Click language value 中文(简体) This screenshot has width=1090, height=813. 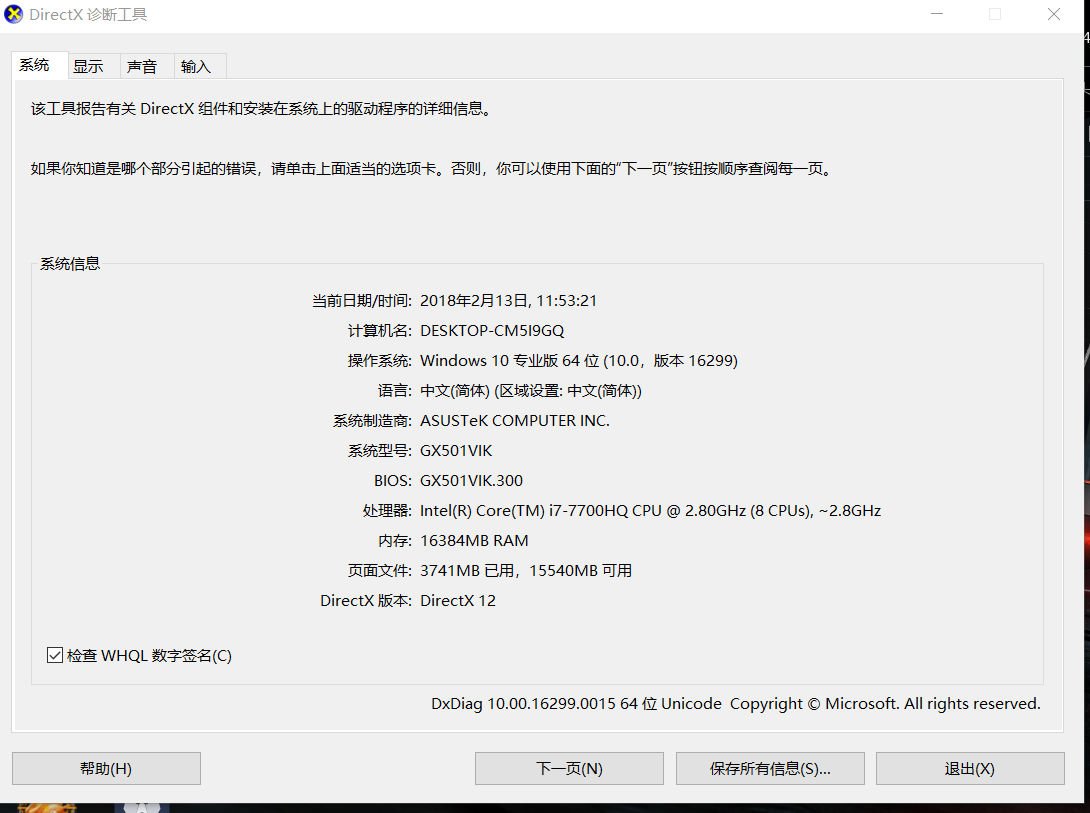tap(531, 391)
